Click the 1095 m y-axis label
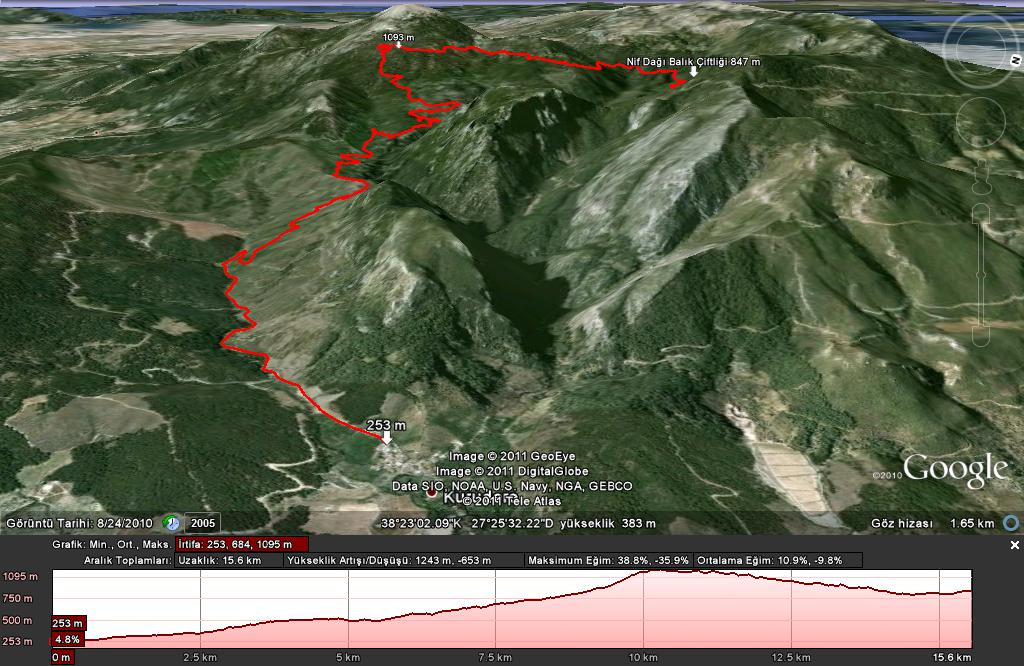Viewport: 1024px width, 666px height. [x=20, y=576]
